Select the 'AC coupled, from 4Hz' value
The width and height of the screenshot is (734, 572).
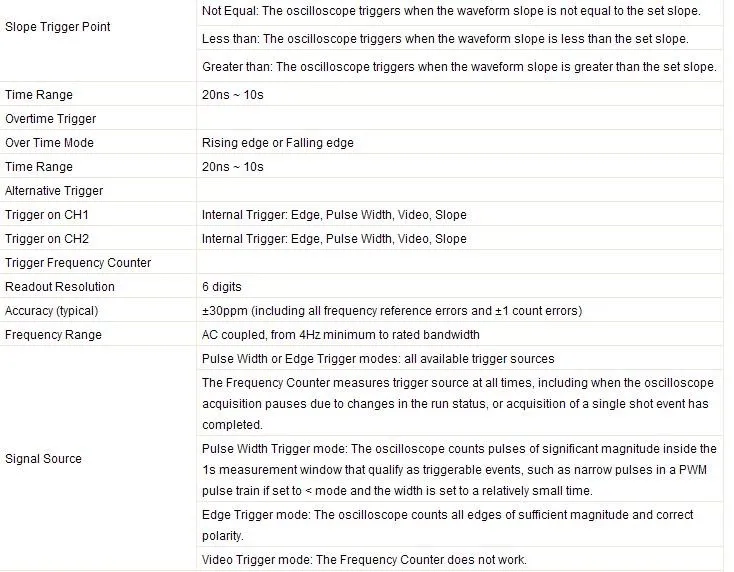tap(341, 335)
